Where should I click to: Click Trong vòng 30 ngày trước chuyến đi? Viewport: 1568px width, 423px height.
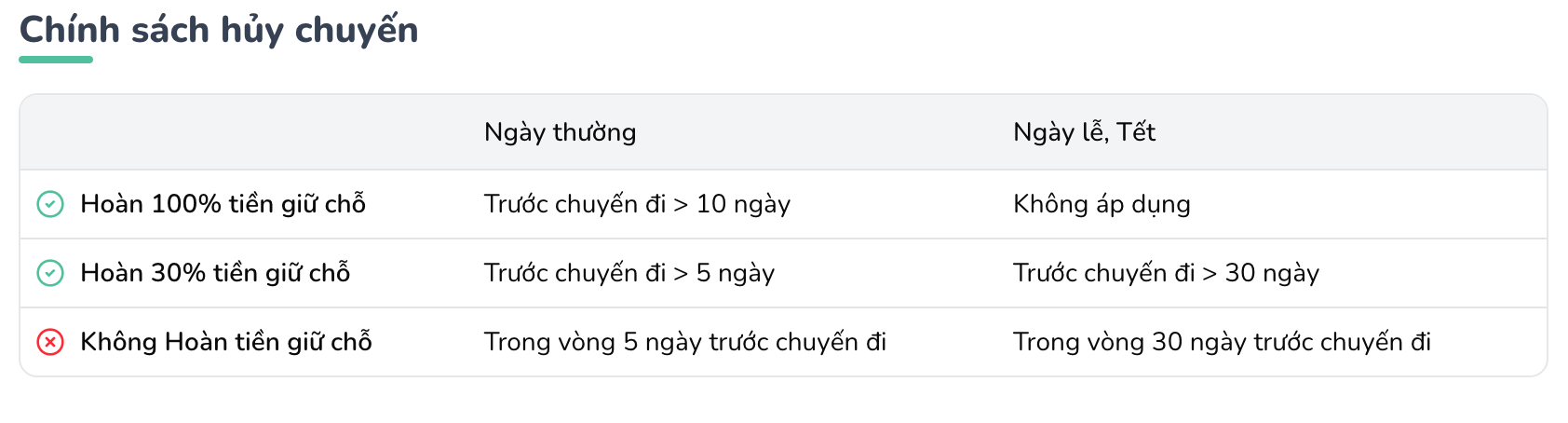coord(1222,342)
